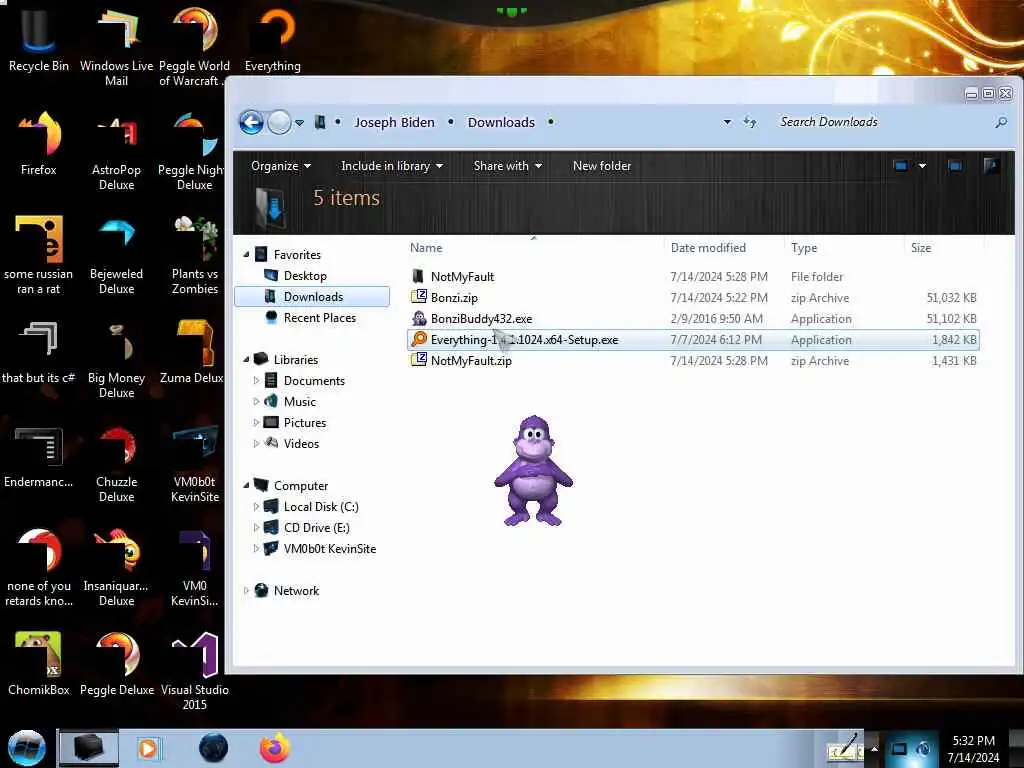1024x768 pixels.
Task: Select Bejeweled Deluxe desktop icon
Action: pyautogui.click(x=116, y=256)
